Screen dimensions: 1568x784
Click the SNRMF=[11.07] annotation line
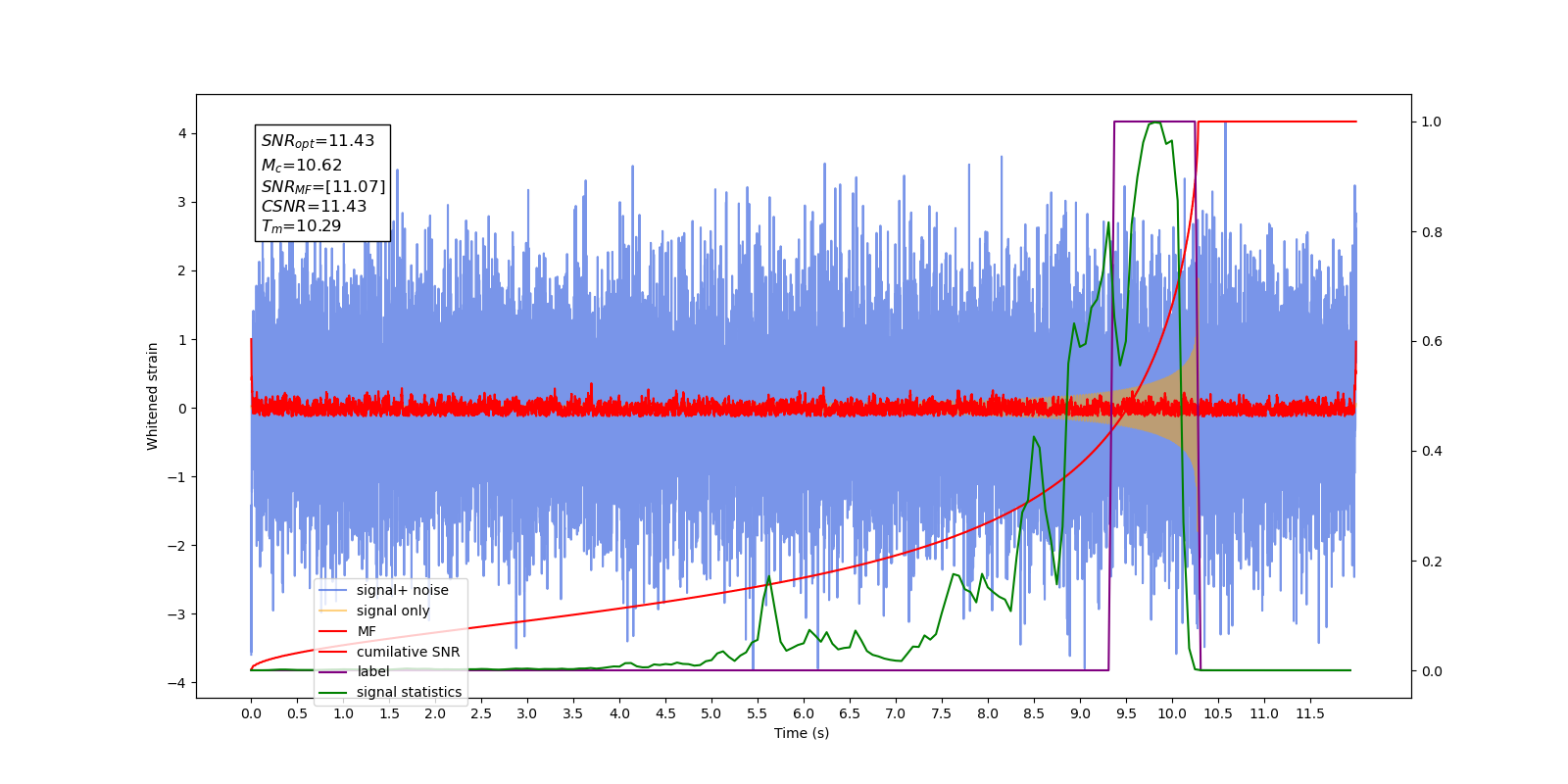(323, 186)
